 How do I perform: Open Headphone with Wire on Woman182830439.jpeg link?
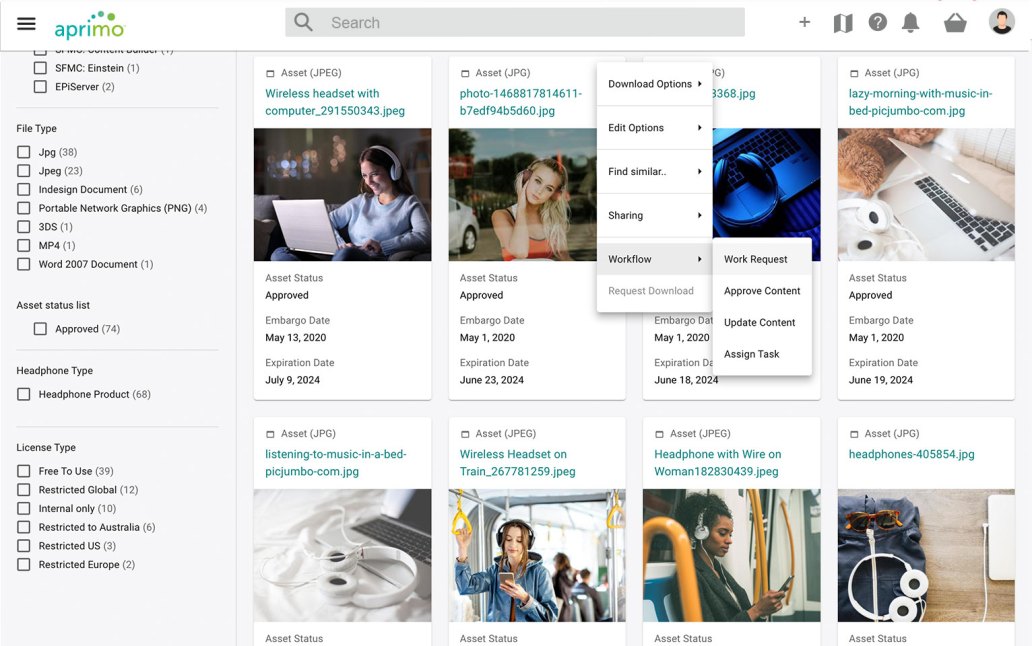pos(717,463)
